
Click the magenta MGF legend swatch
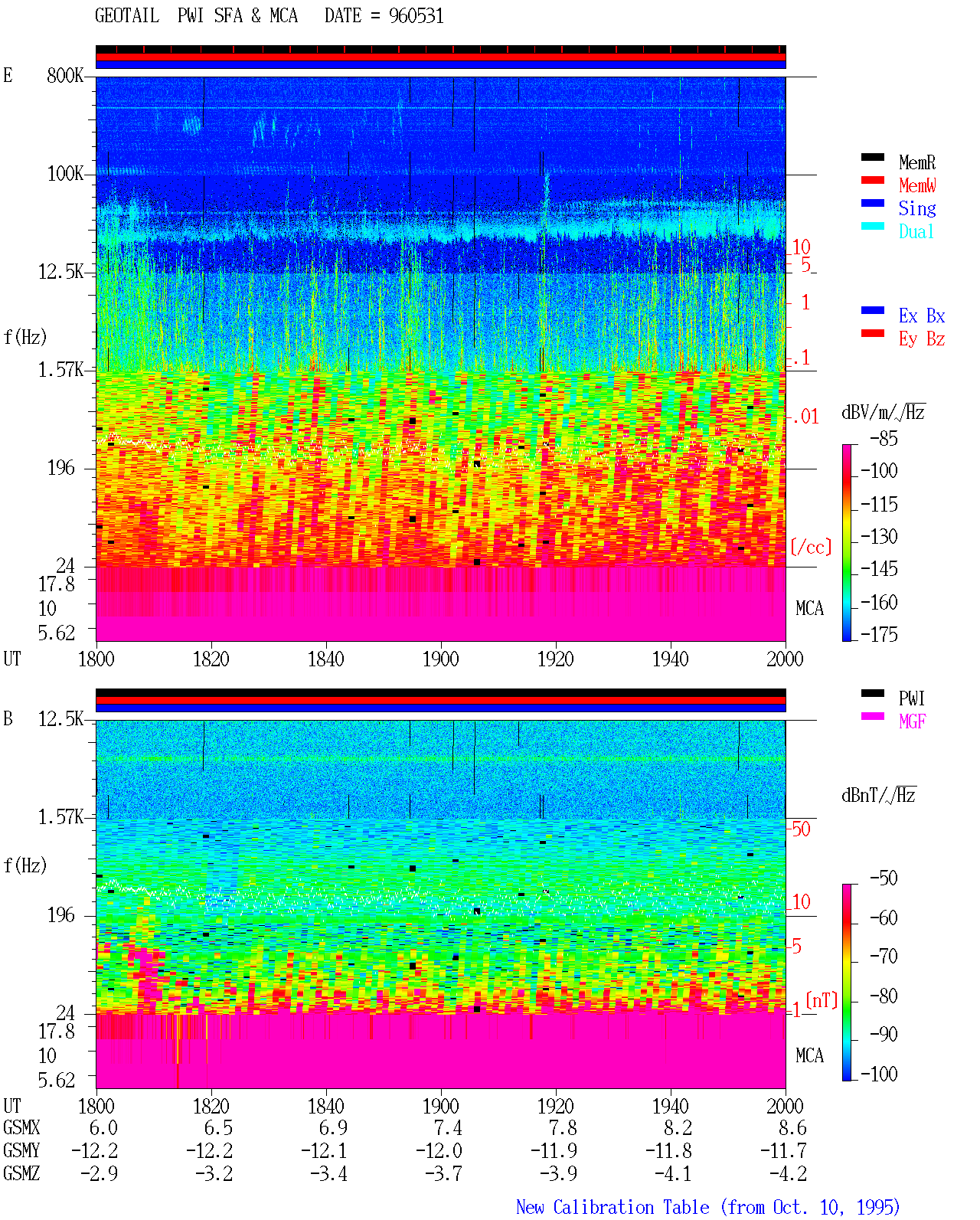(x=873, y=716)
